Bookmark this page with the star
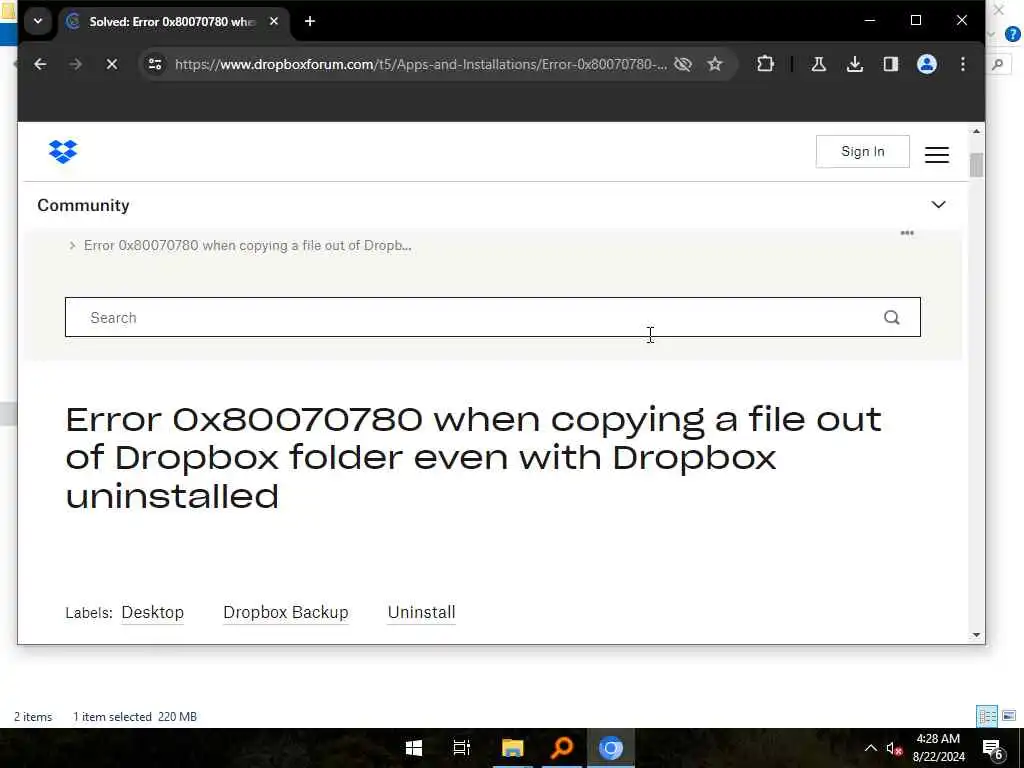The image size is (1024, 768). pos(715,64)
